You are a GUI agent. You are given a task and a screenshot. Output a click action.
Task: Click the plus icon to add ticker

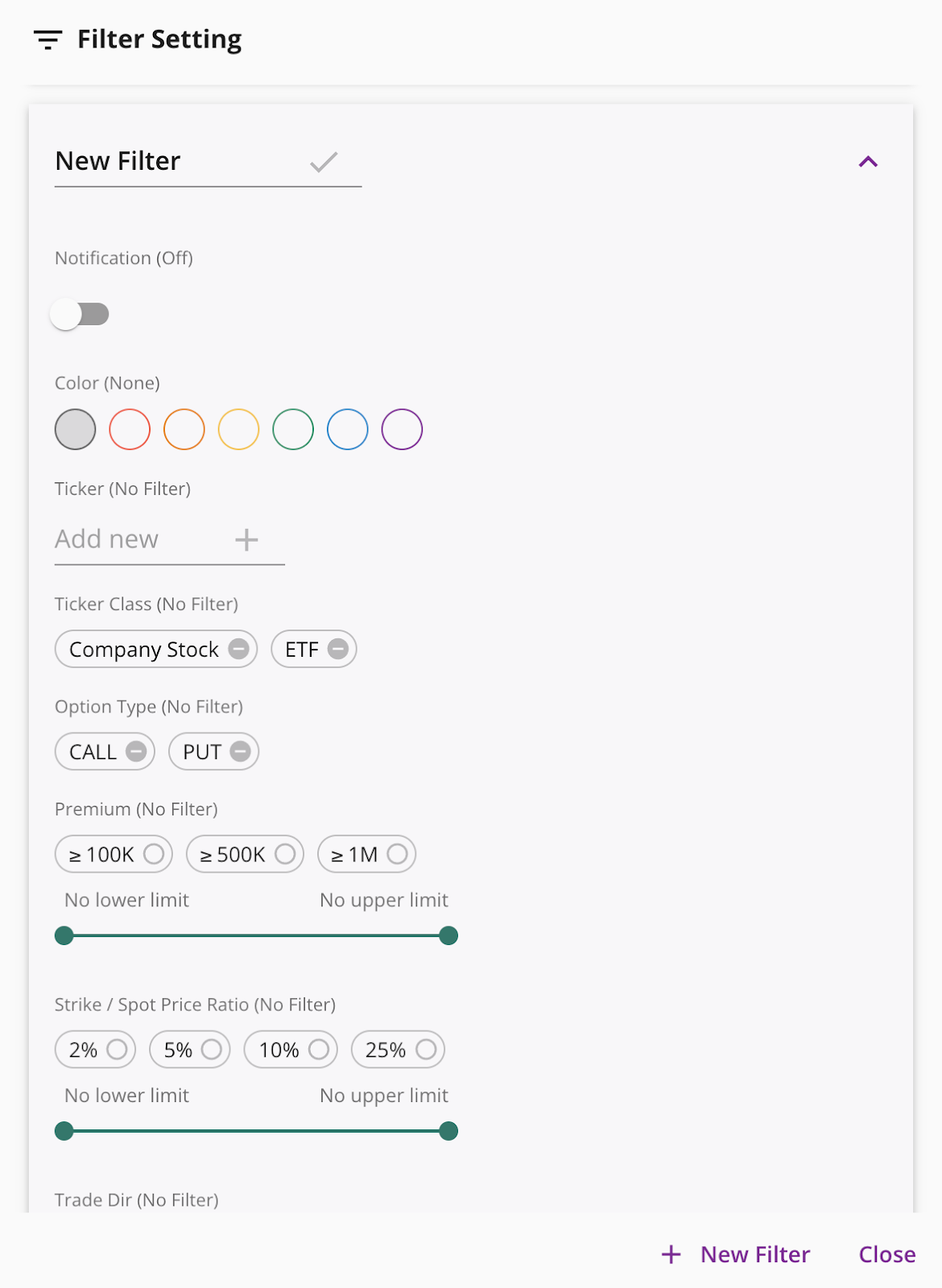pos(246,539)
